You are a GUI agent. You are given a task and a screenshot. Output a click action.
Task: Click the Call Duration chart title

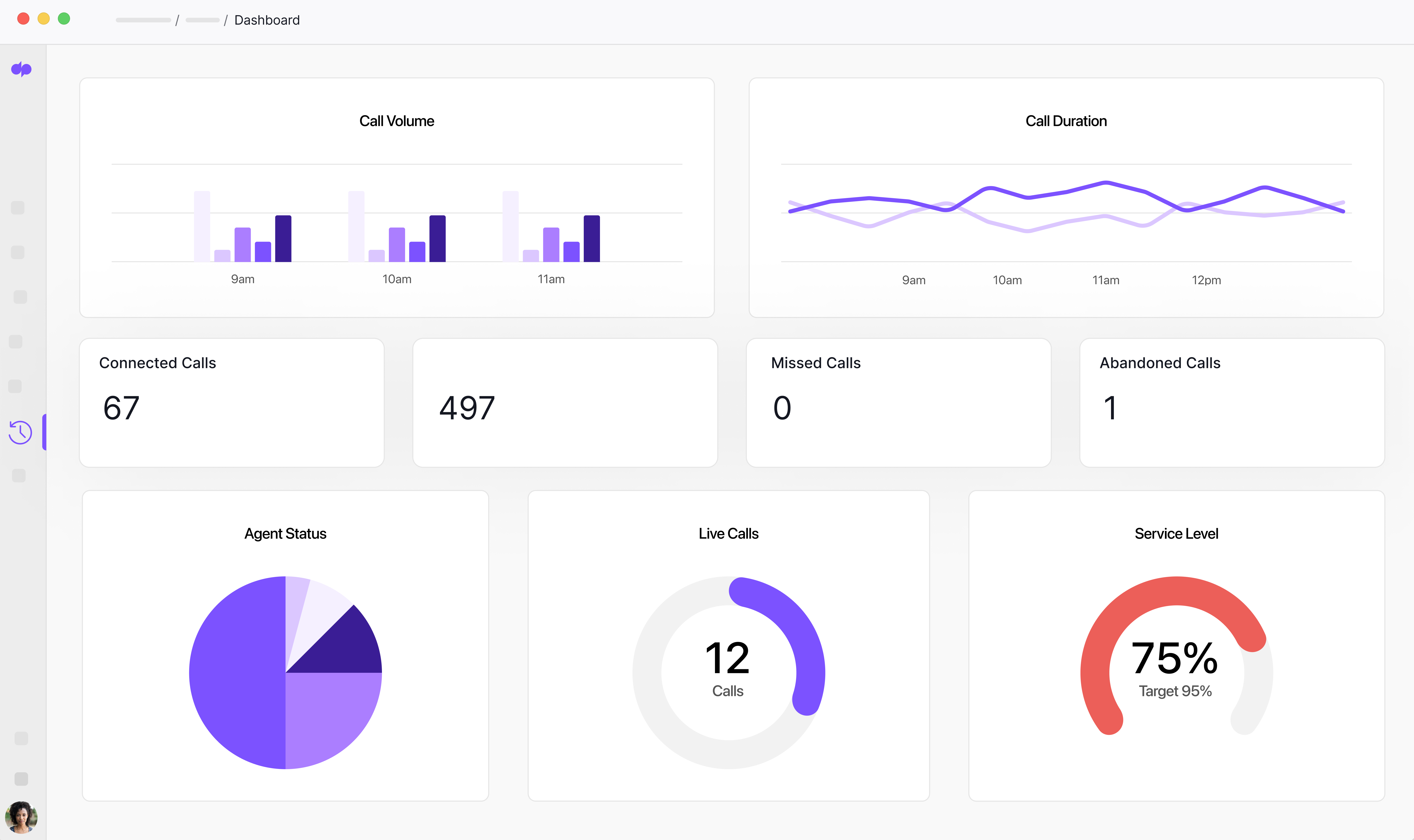point(1066,121)
